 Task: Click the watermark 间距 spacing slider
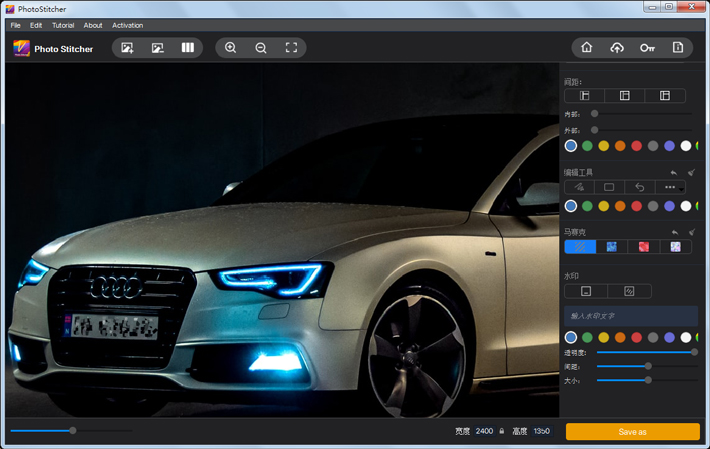[647, 366]
